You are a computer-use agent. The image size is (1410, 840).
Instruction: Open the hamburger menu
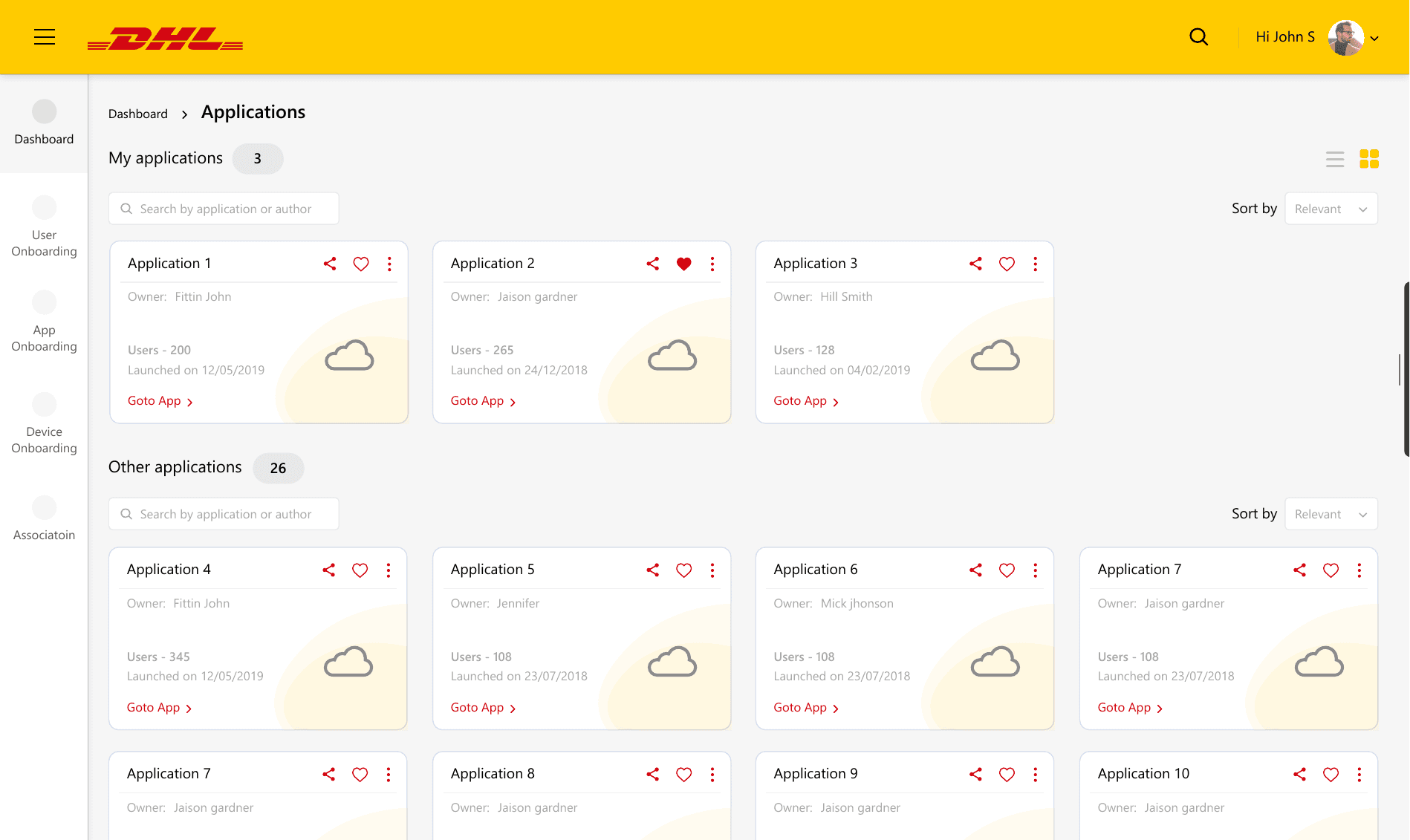pyautogui.click(x=45, y=37)
